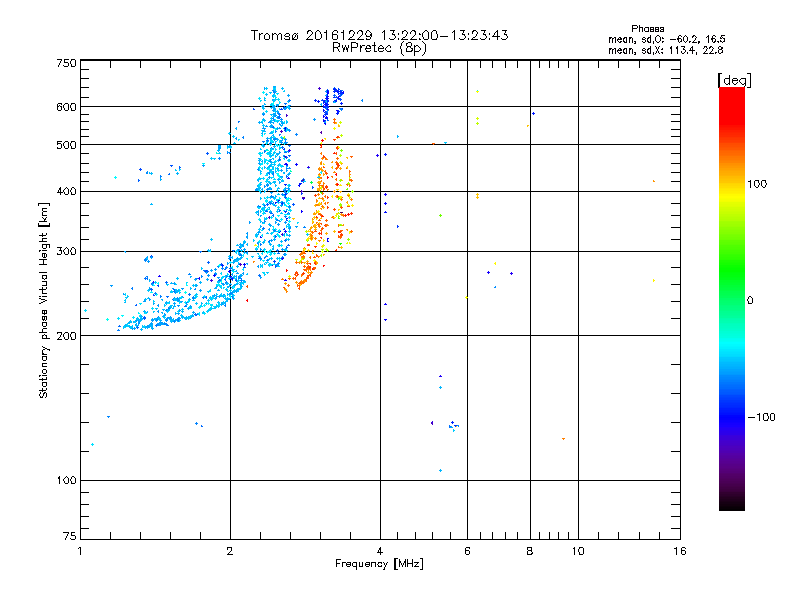Viewport: 800px width, 600px height.
Task: Click the y-axis tick label "400"
Action: 66,192
